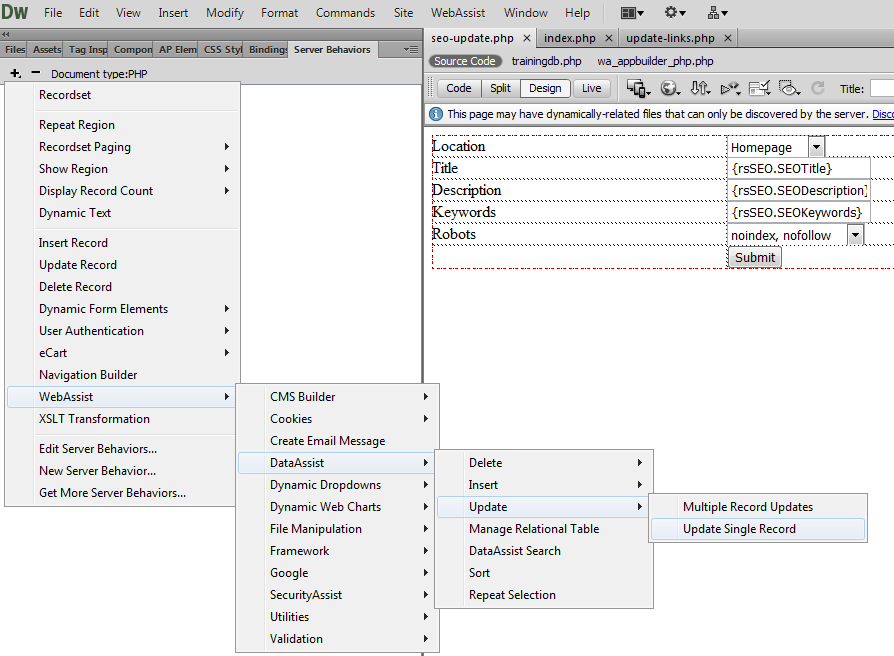Click the info icon in the notice bar

[436, 114]
